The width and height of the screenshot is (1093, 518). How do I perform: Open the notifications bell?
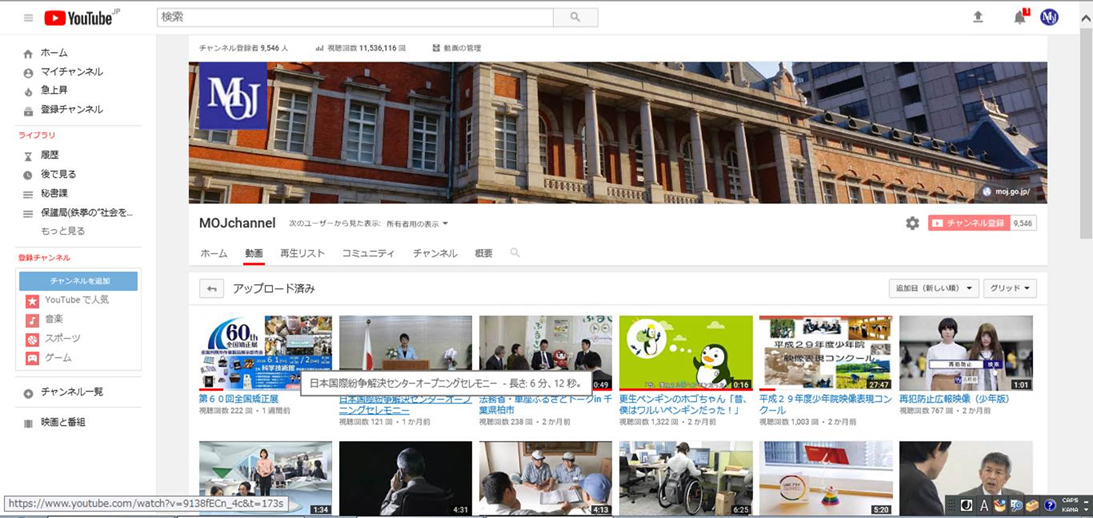tap(1020, 17)
